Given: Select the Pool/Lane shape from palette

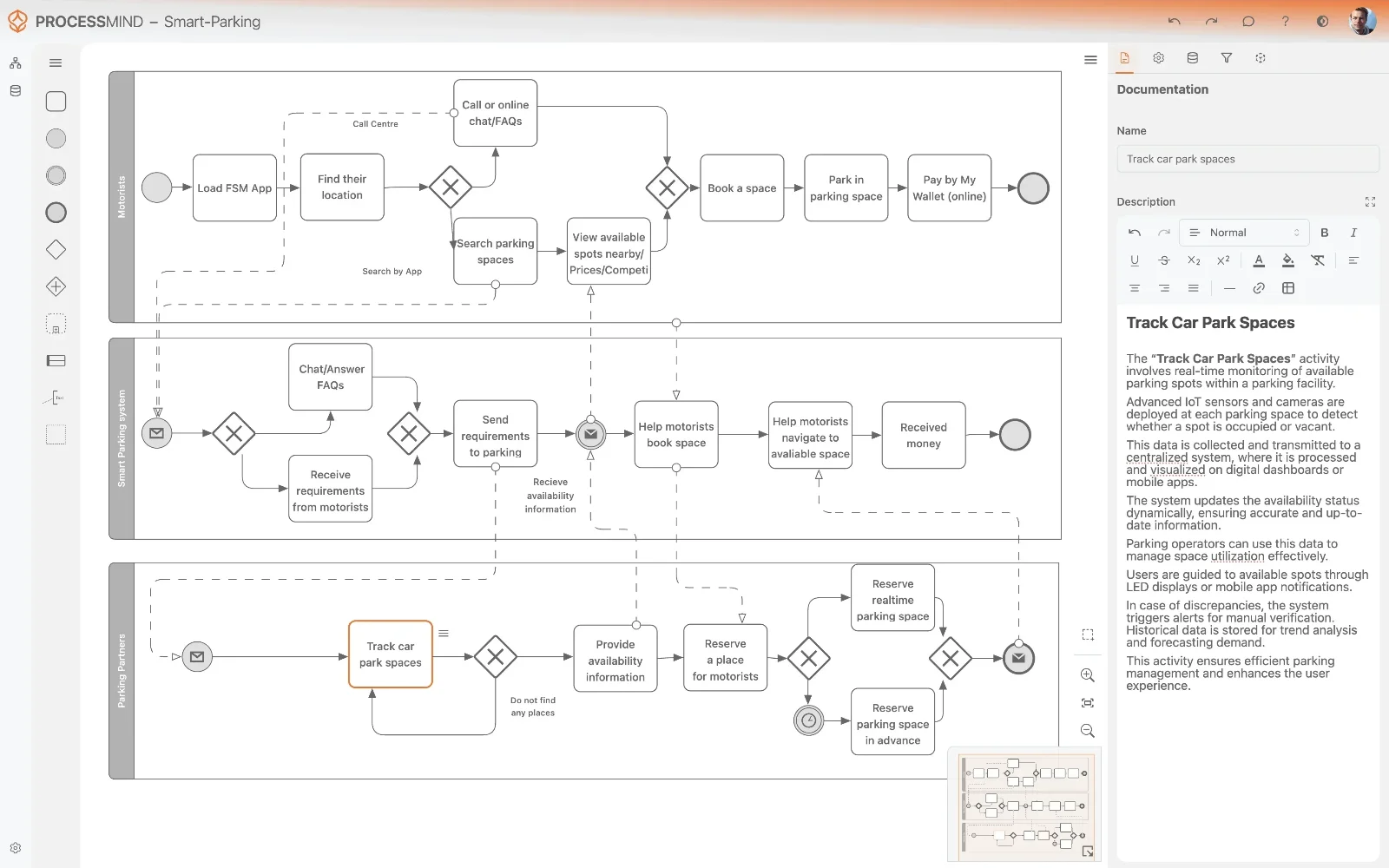Looking at the screenshot, I should click(x=56, y=361).
